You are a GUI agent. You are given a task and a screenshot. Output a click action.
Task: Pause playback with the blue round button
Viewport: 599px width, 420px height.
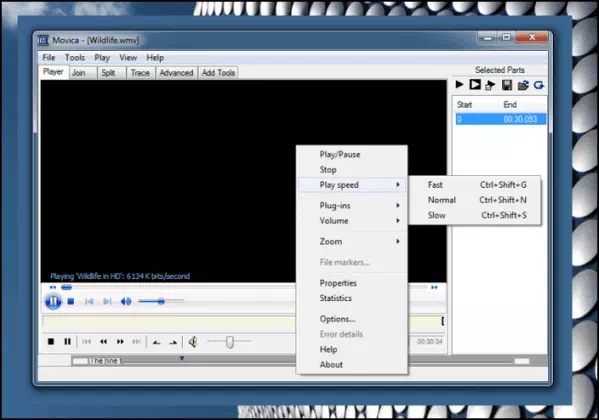coord(53,302)
